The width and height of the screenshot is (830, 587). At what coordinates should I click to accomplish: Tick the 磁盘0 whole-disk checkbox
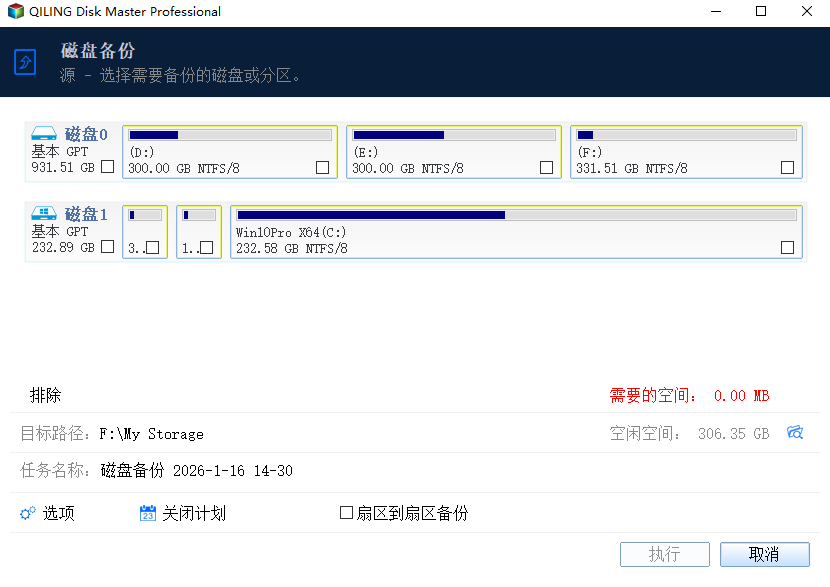coord(108,168)
